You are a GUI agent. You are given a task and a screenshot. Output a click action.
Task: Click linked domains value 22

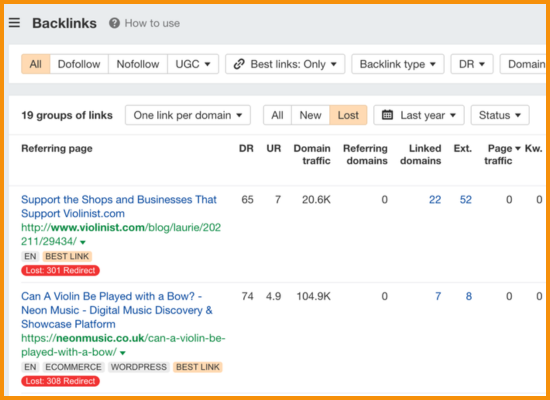pyautogui.click(x=435, y=200)
